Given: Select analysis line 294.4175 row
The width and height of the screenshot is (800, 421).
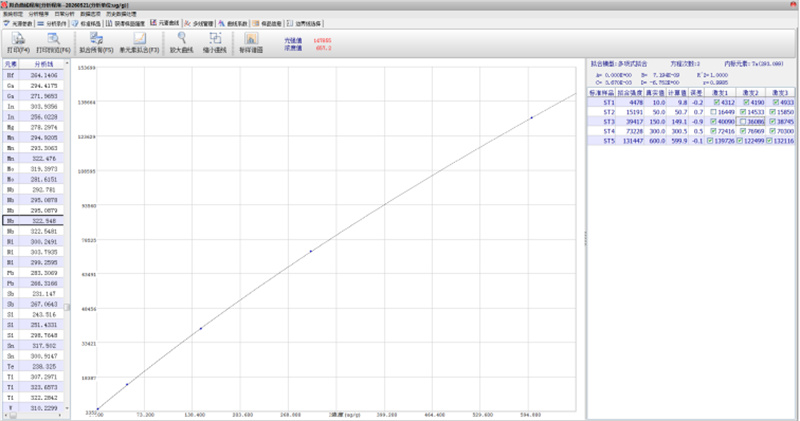Looking at the screenshot, I should tap(33, 86).
